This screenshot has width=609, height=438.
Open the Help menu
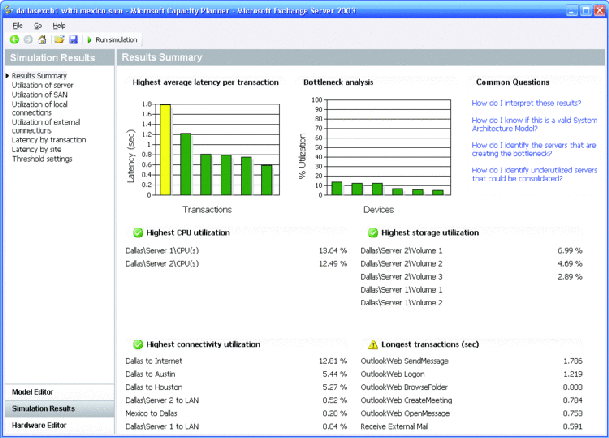point(58,24)
